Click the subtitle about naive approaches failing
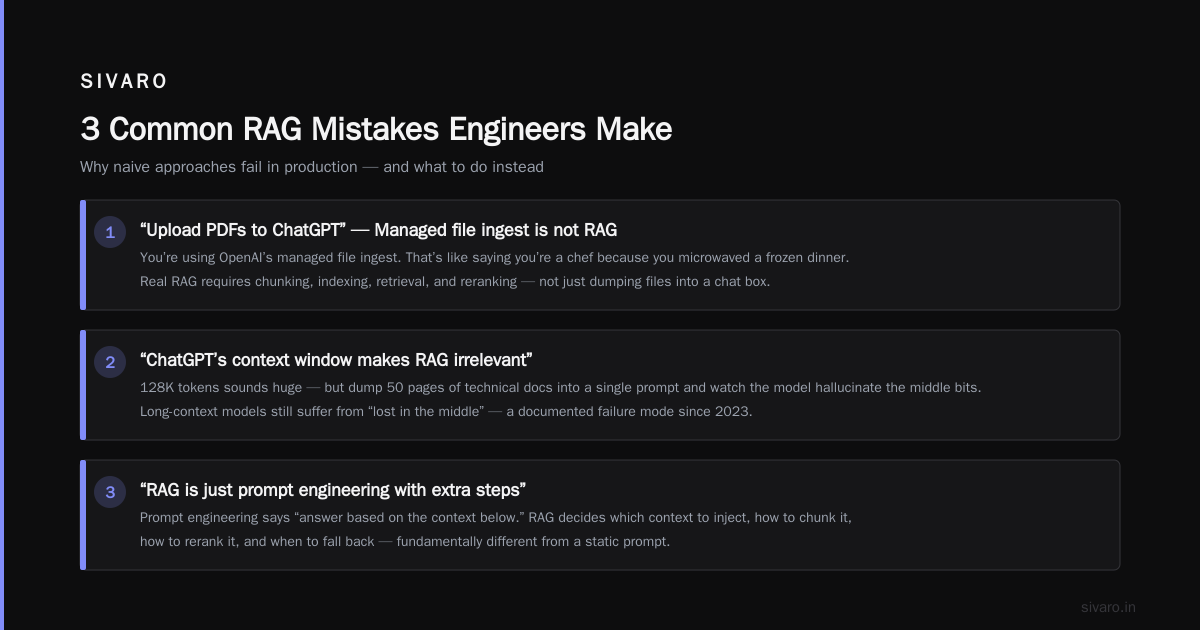This screenshot has height=630, width=1200. coord(312,167)
